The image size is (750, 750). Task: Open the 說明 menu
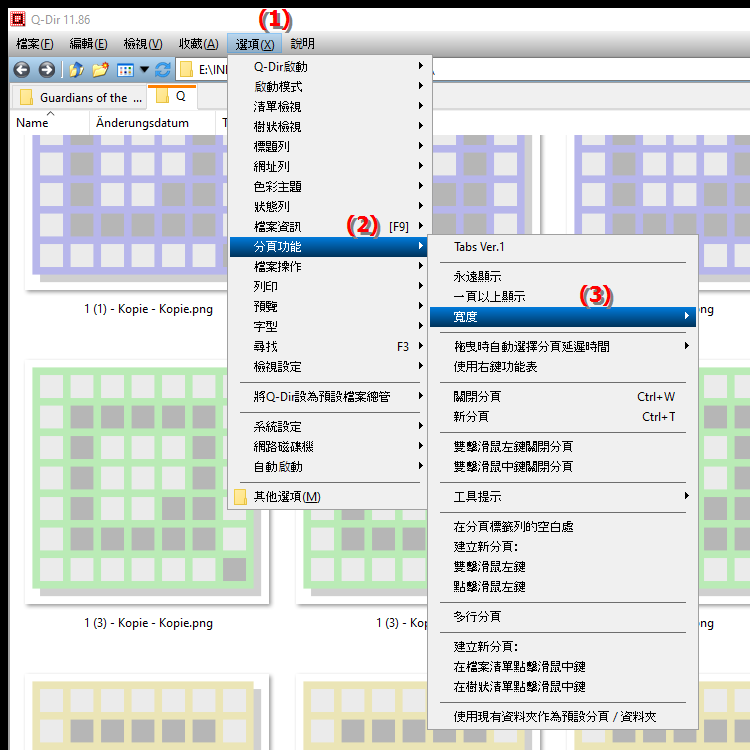pyautogui.click(x=302, y=44)
